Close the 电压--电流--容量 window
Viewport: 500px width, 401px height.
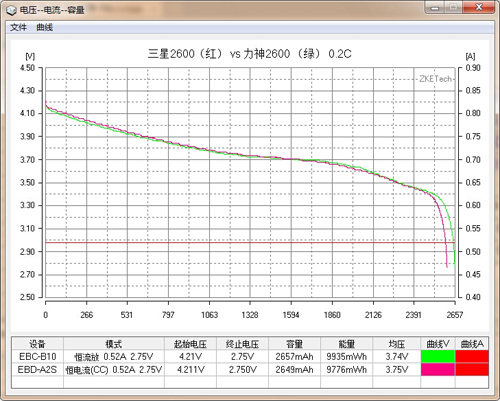click(x=479, y=7)
